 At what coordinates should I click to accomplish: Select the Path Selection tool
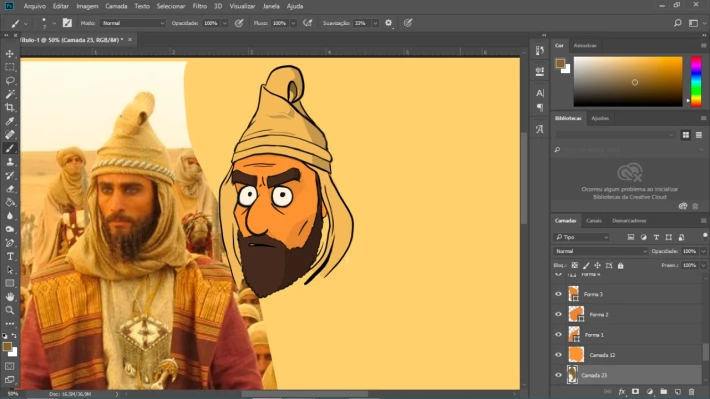pyautogui.click(x=10, y=270)
